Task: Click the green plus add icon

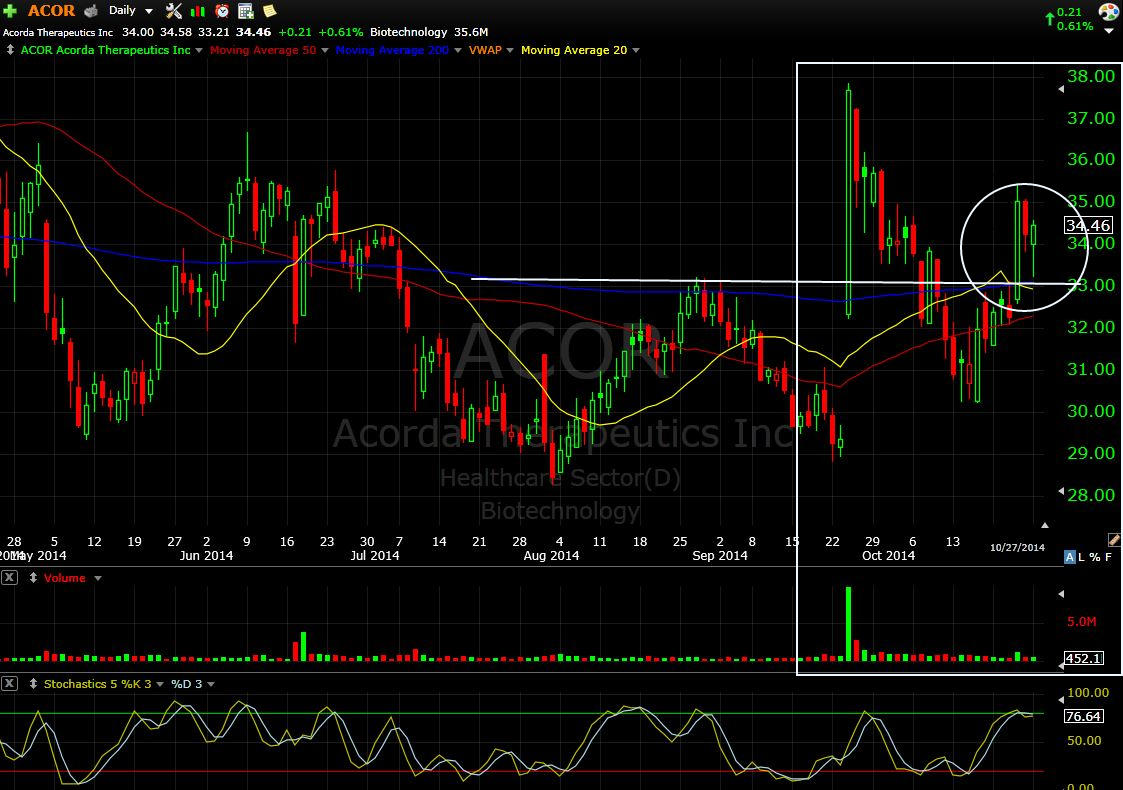Action: point(10,11)
